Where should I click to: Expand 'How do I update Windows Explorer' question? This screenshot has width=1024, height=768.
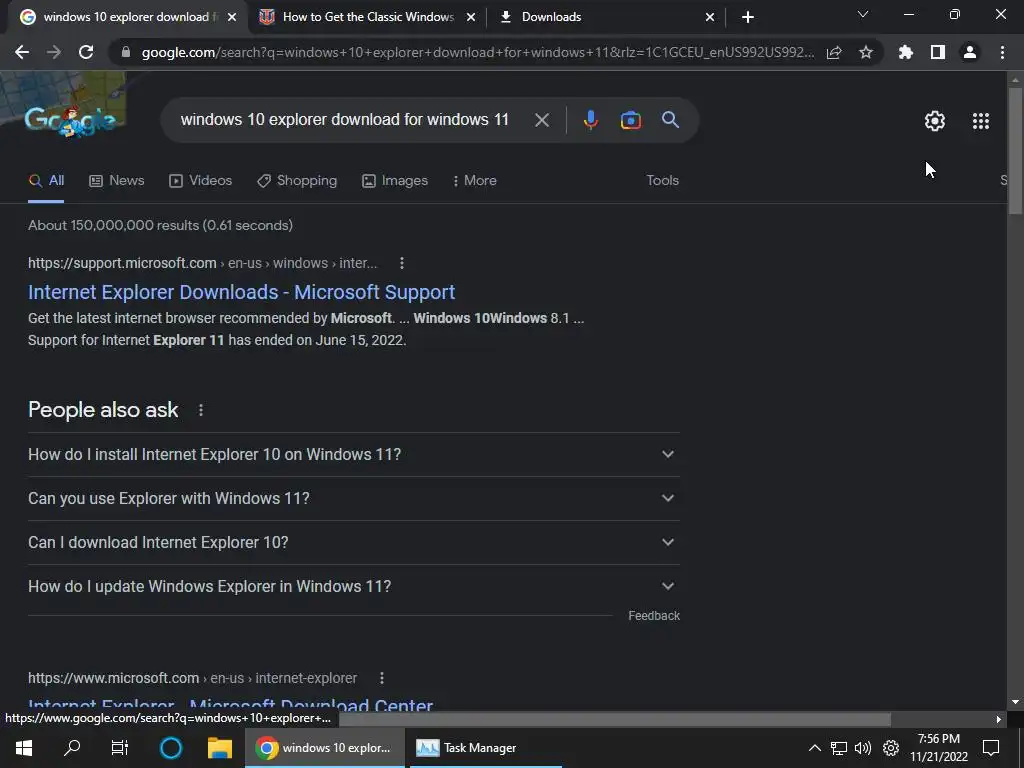354,586
